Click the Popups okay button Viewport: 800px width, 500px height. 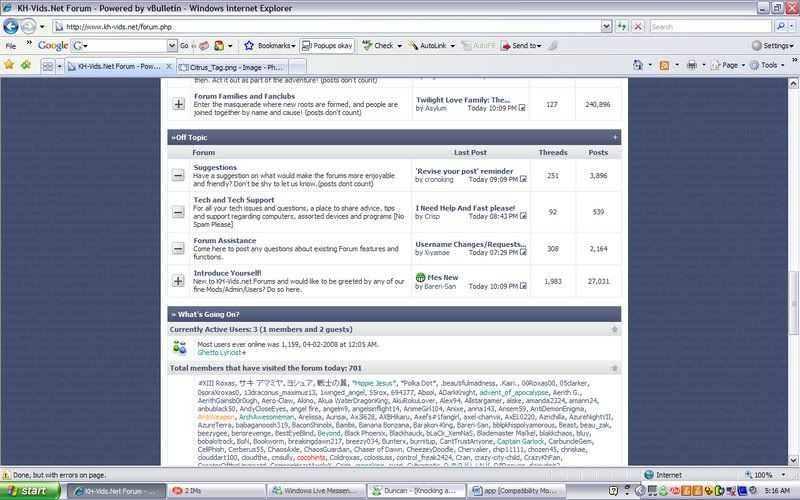pyautogui.click(x=327, y=45)
